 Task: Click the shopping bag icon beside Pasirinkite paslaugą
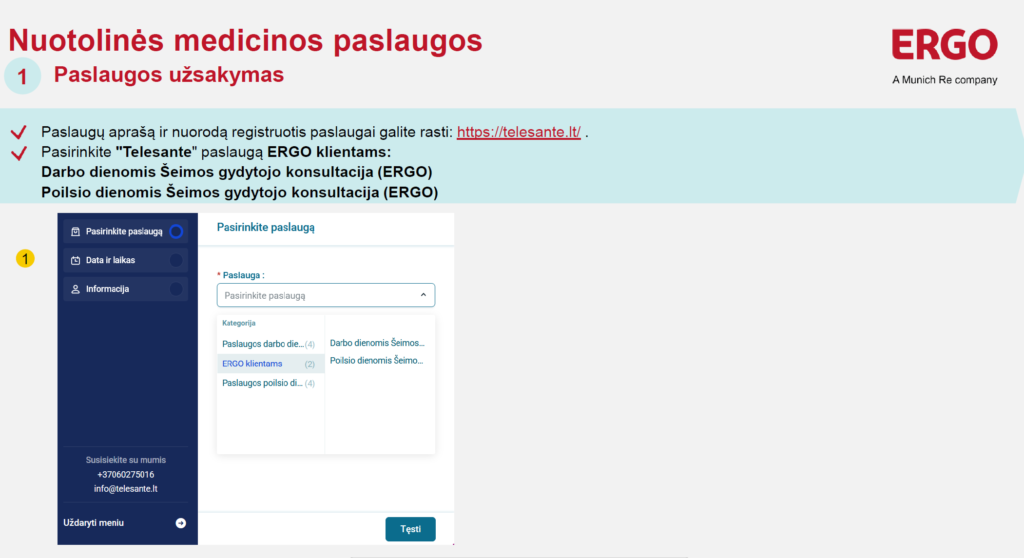pyautogui.click(x=75, y=232)
